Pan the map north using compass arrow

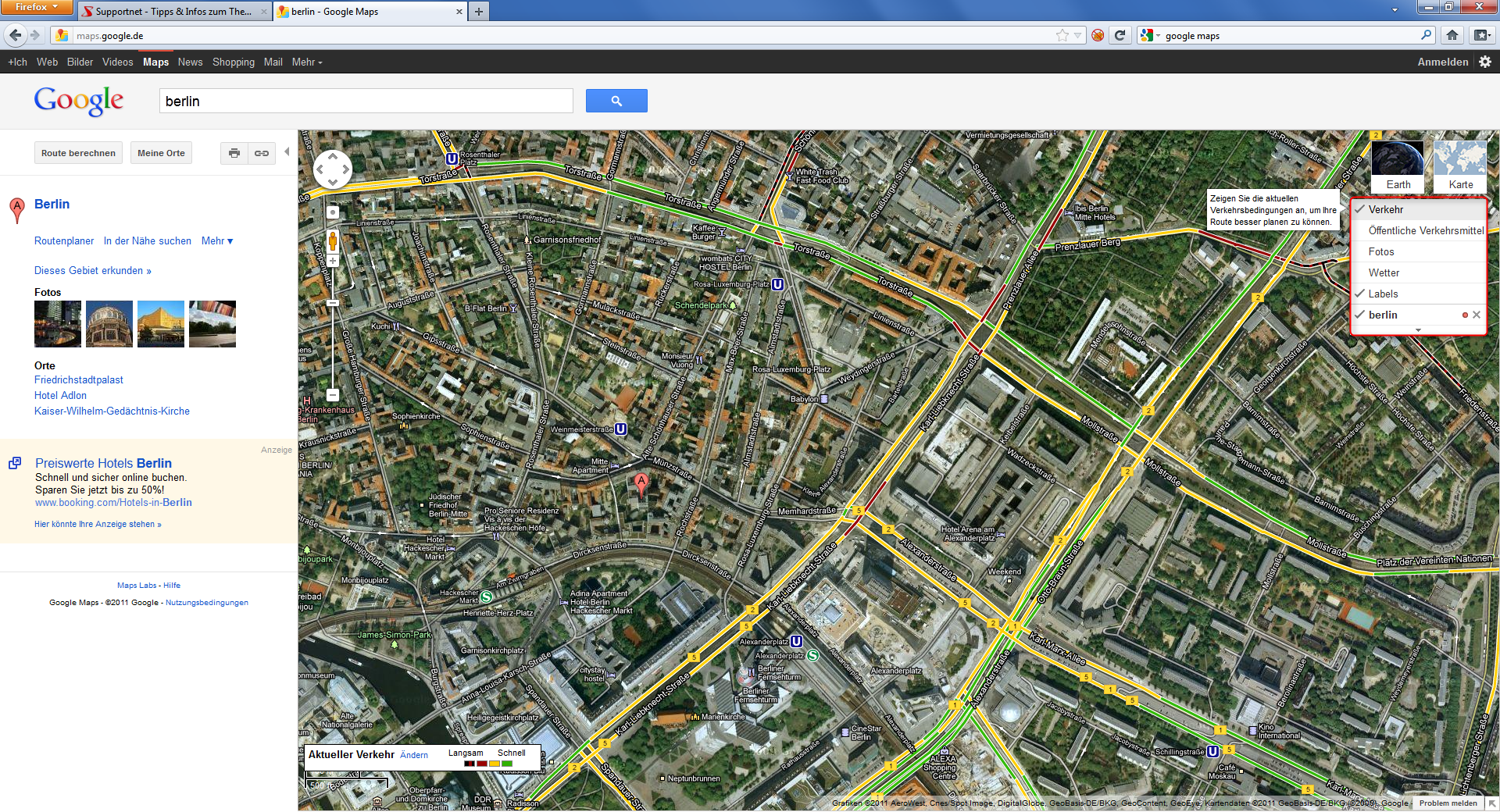332,155
